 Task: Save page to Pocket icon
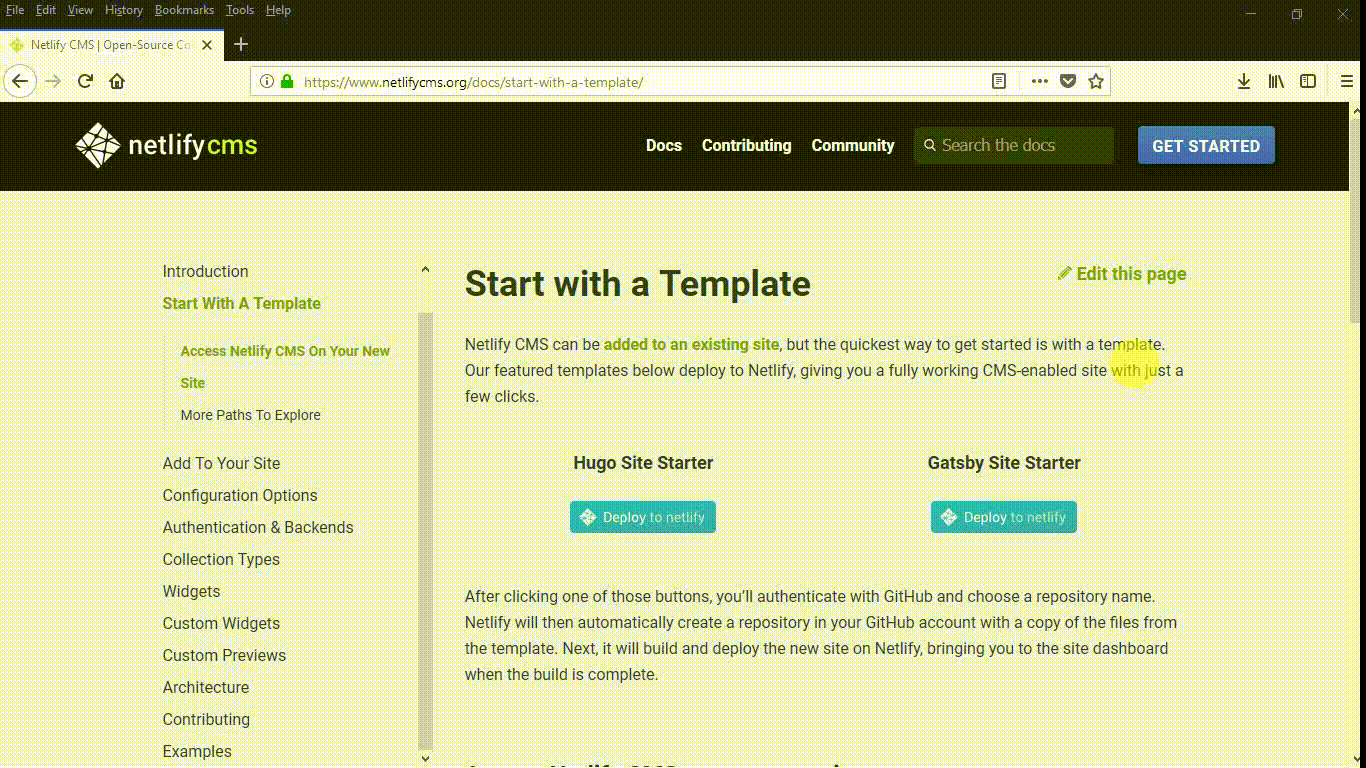point(1068,81)
